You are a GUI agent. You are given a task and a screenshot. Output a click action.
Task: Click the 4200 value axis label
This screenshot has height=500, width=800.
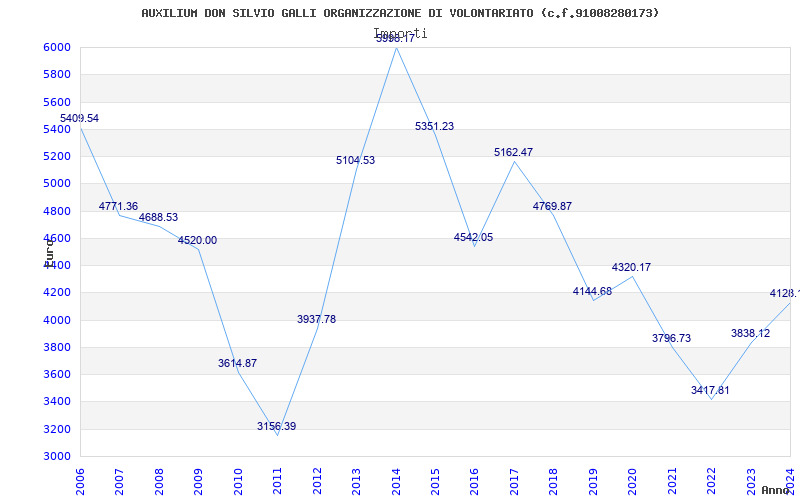pos(57,292)
